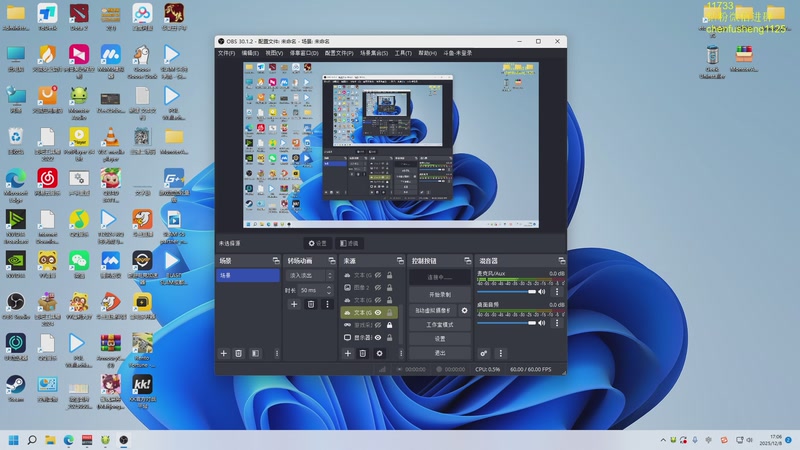Show hidden icons chevron in system tray
The width and height of the screenshot is (800, 450).
tap(663, 440)
